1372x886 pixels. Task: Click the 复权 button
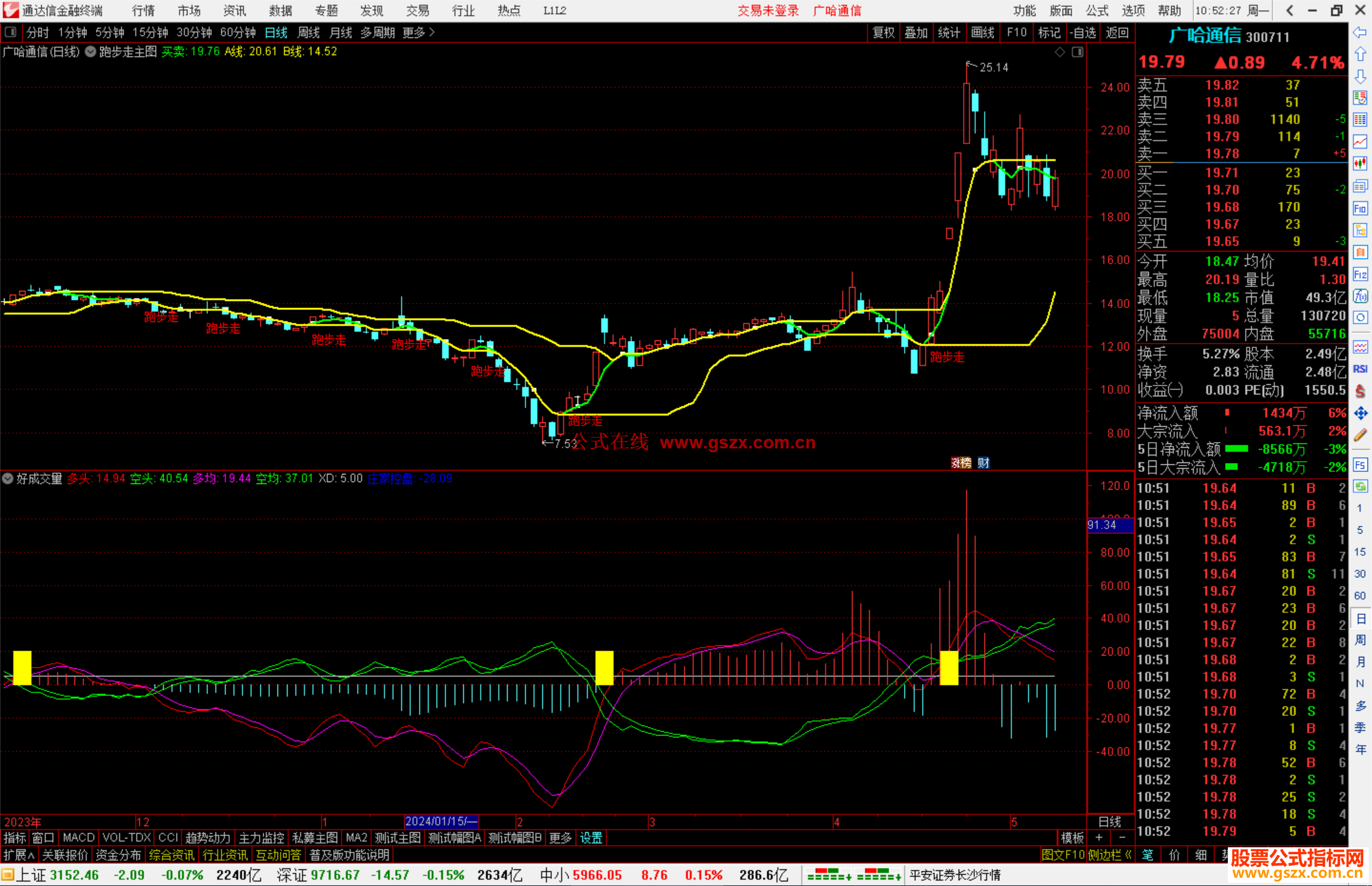click(x=883, y=32)
